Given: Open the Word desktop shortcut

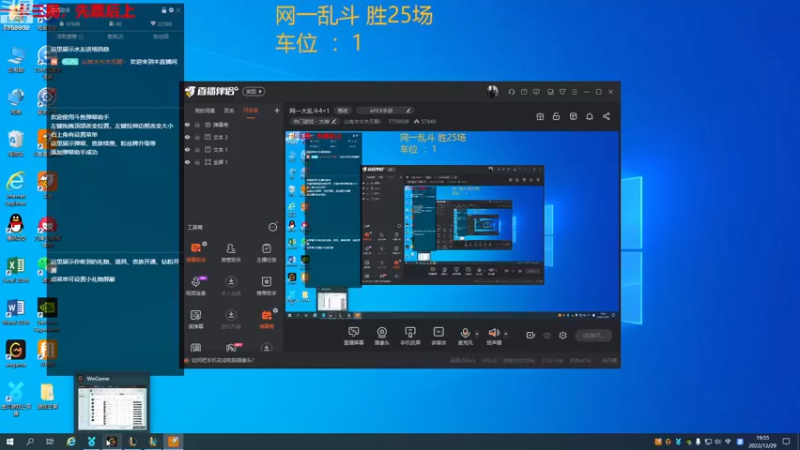Looking at the screenshot, I should 16,312.
